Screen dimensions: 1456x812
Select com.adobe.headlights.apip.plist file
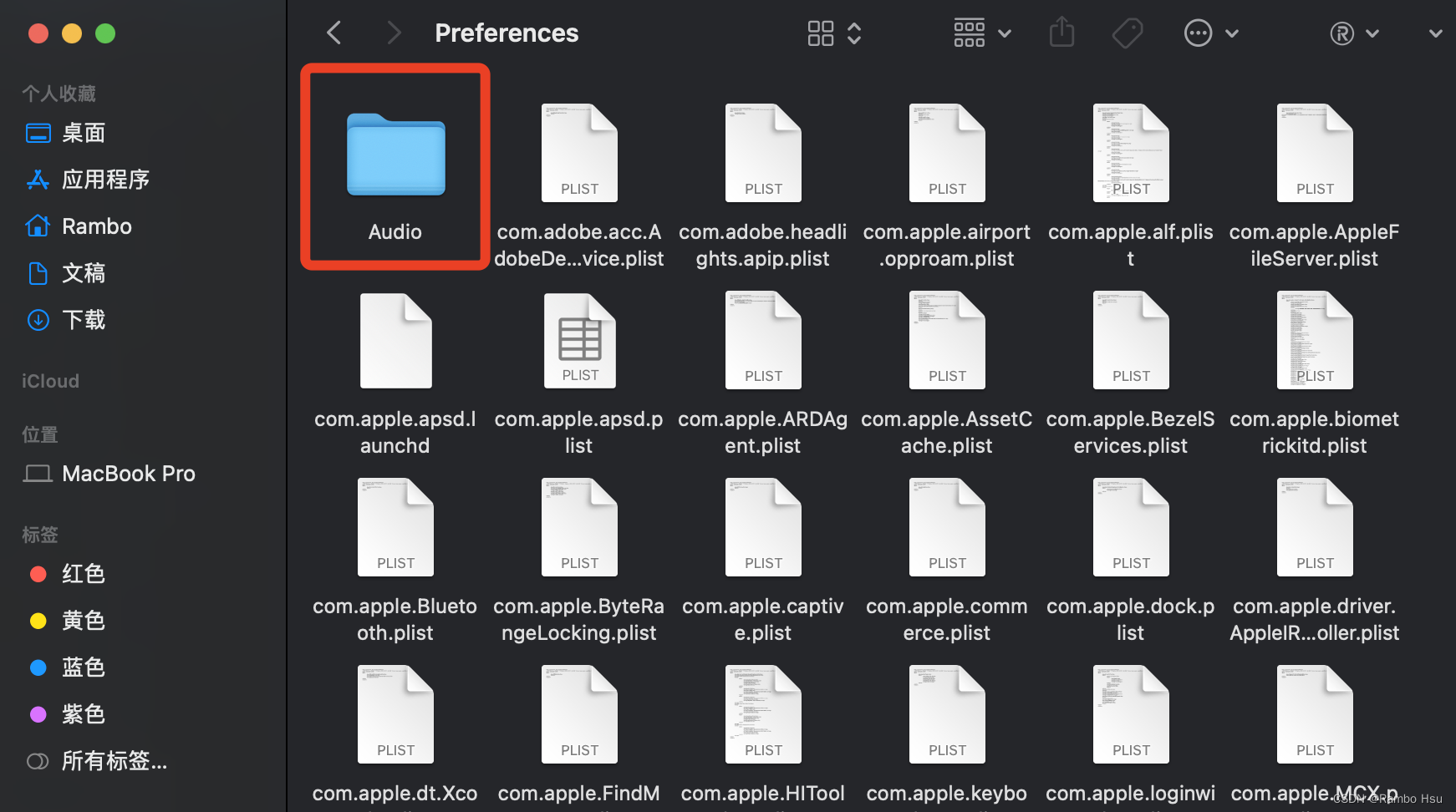tap(763, 153)
